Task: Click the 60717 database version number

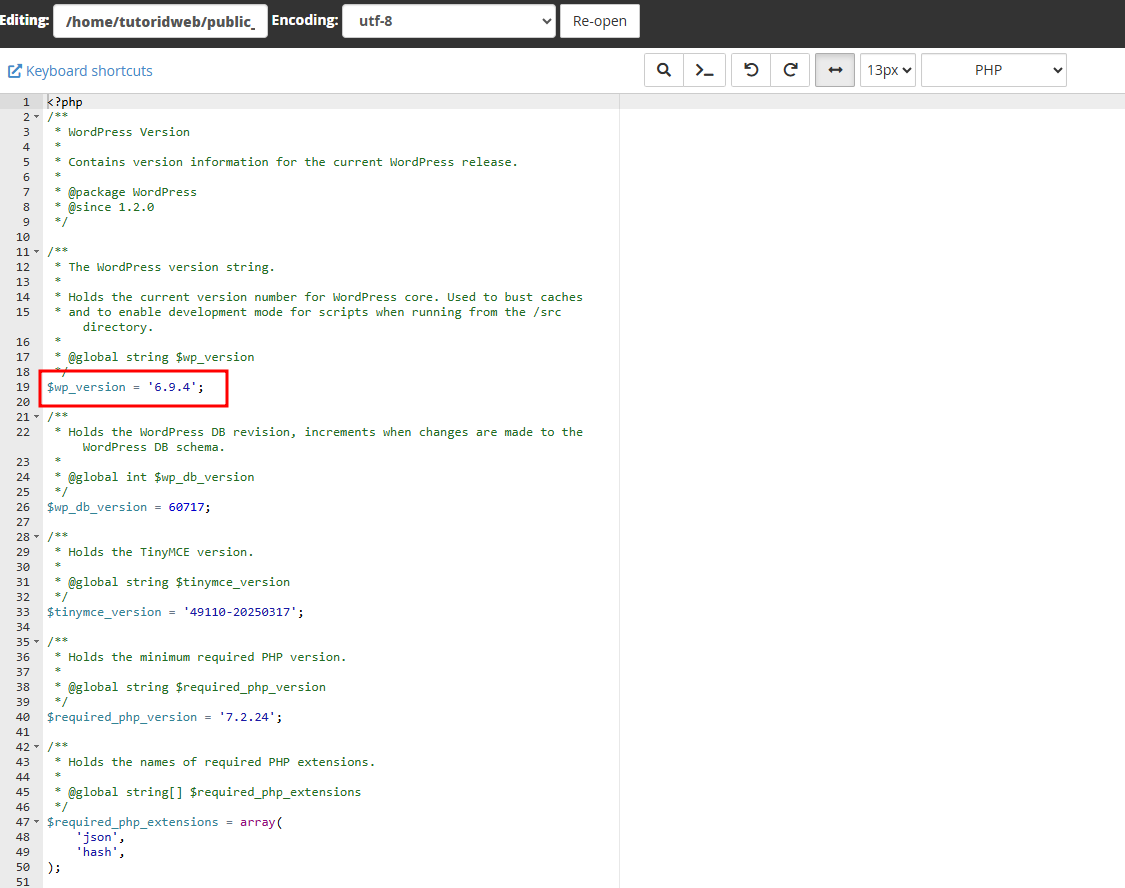Action: [x=187, y=507]
